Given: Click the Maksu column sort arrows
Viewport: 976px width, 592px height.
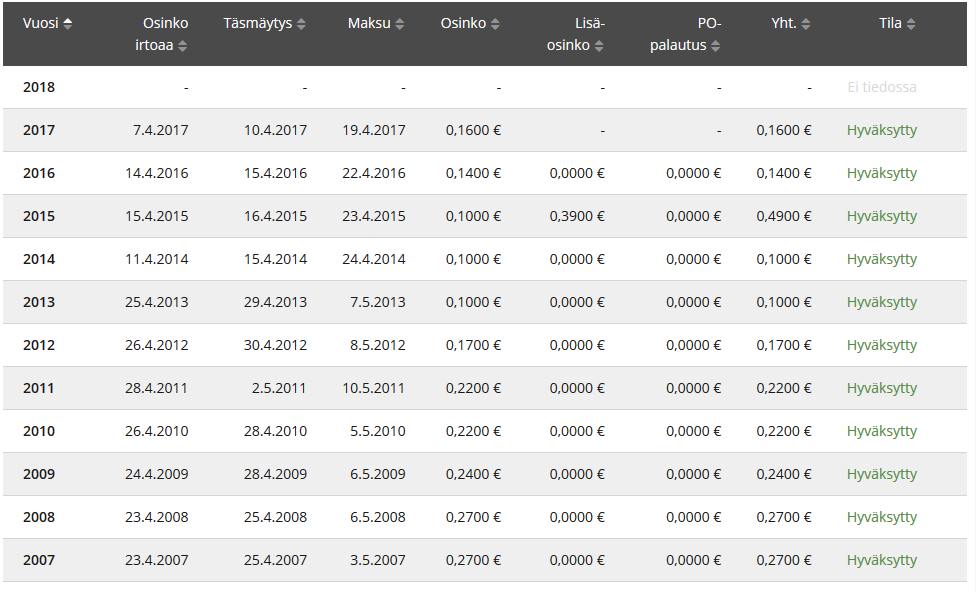Looking at the screenshot, I should click(x=400, y=24).
